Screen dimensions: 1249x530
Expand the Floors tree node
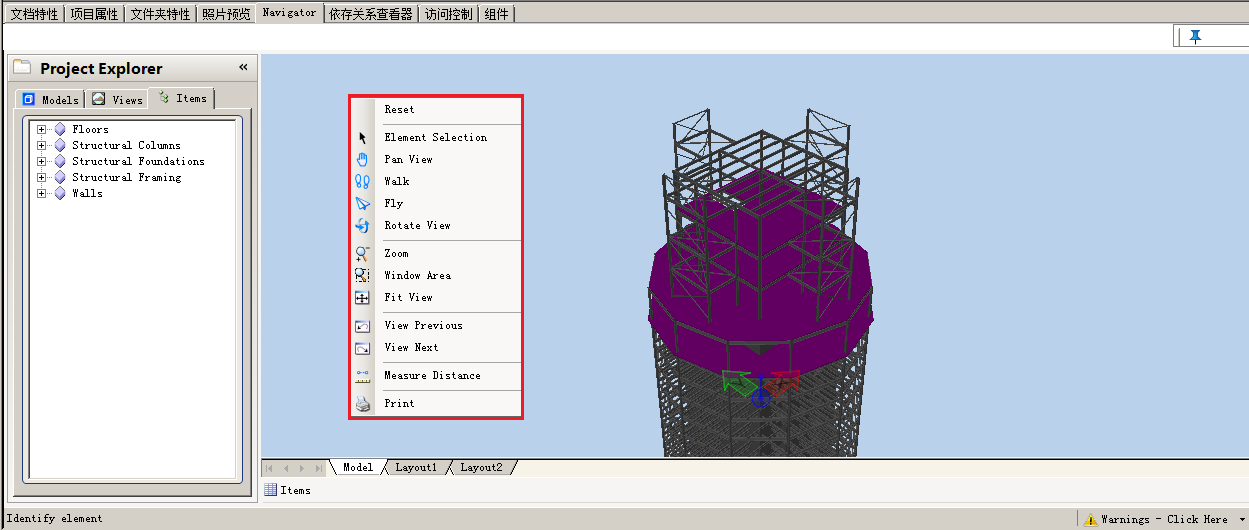41,129
